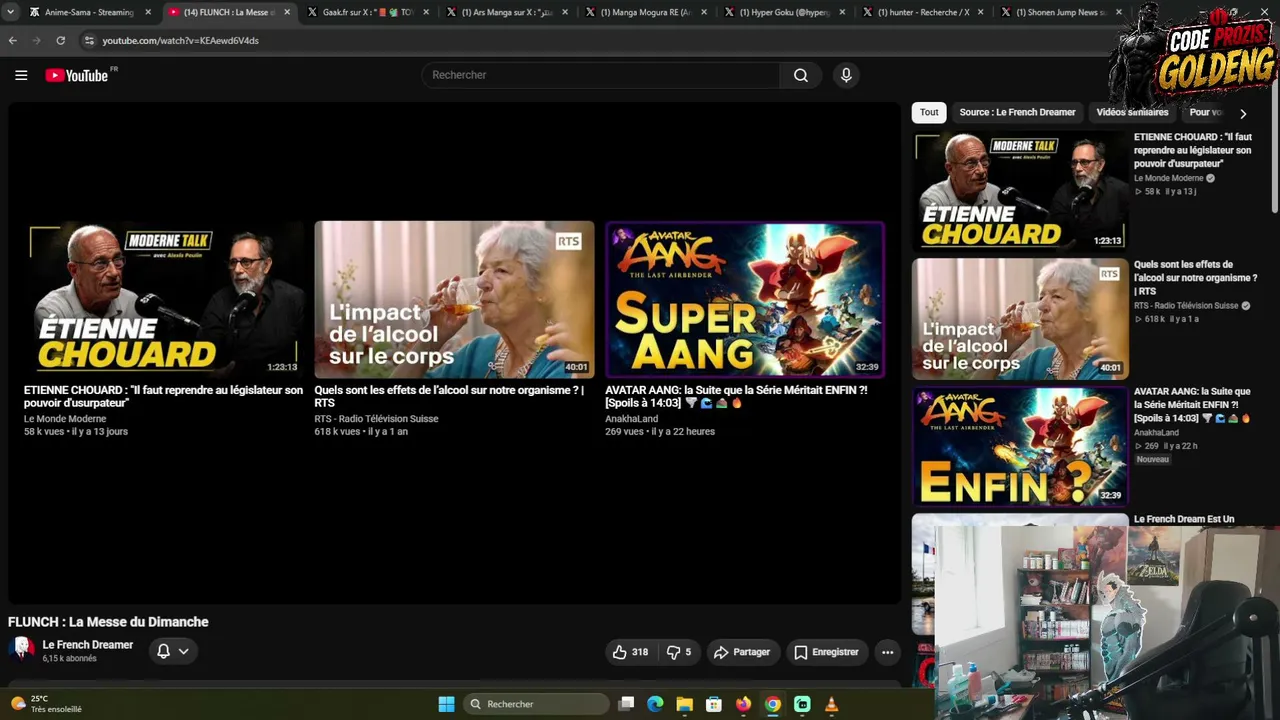Click the browser address bar URL
The width and height of the screenshot is (1280, 720).
click(180, 41)
